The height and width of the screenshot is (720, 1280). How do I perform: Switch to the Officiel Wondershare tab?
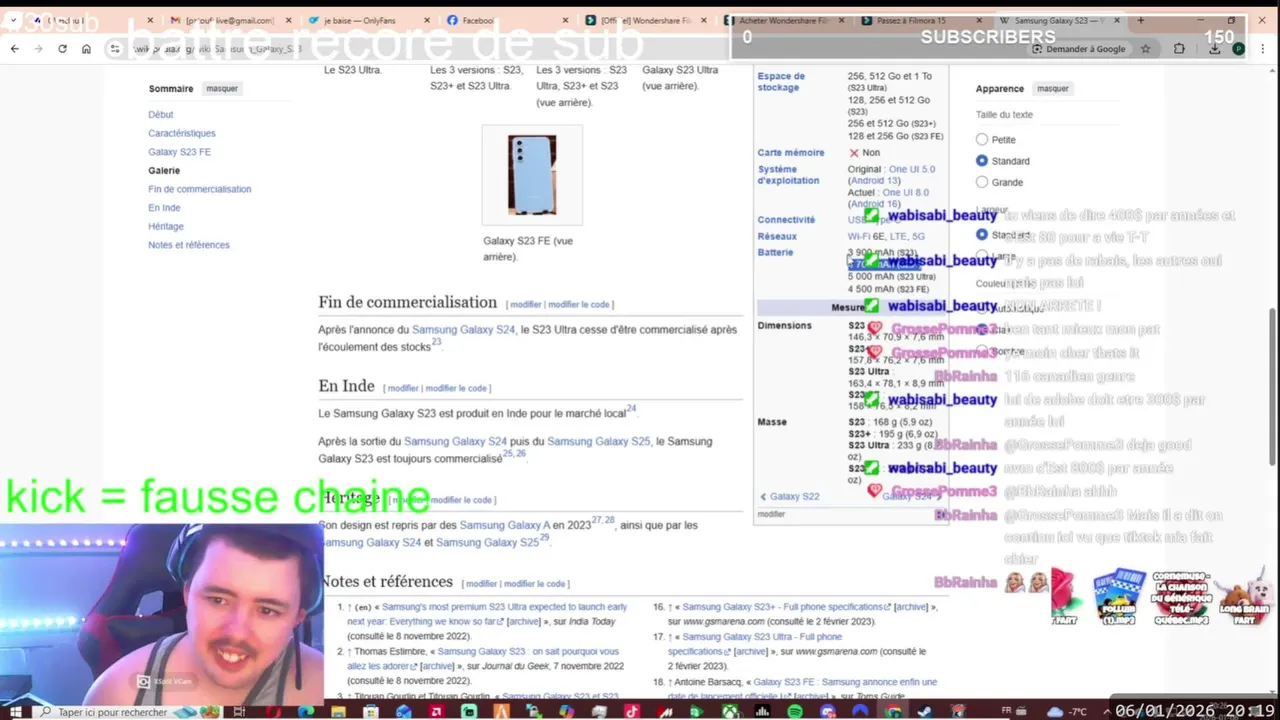[644, 20]
